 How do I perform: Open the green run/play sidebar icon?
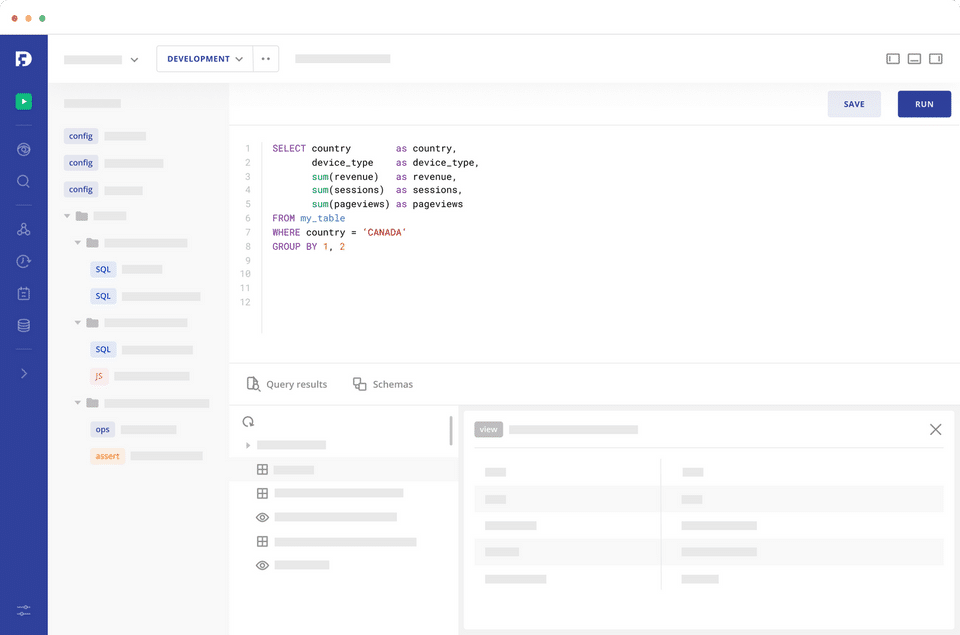click(x=23, y=101)
